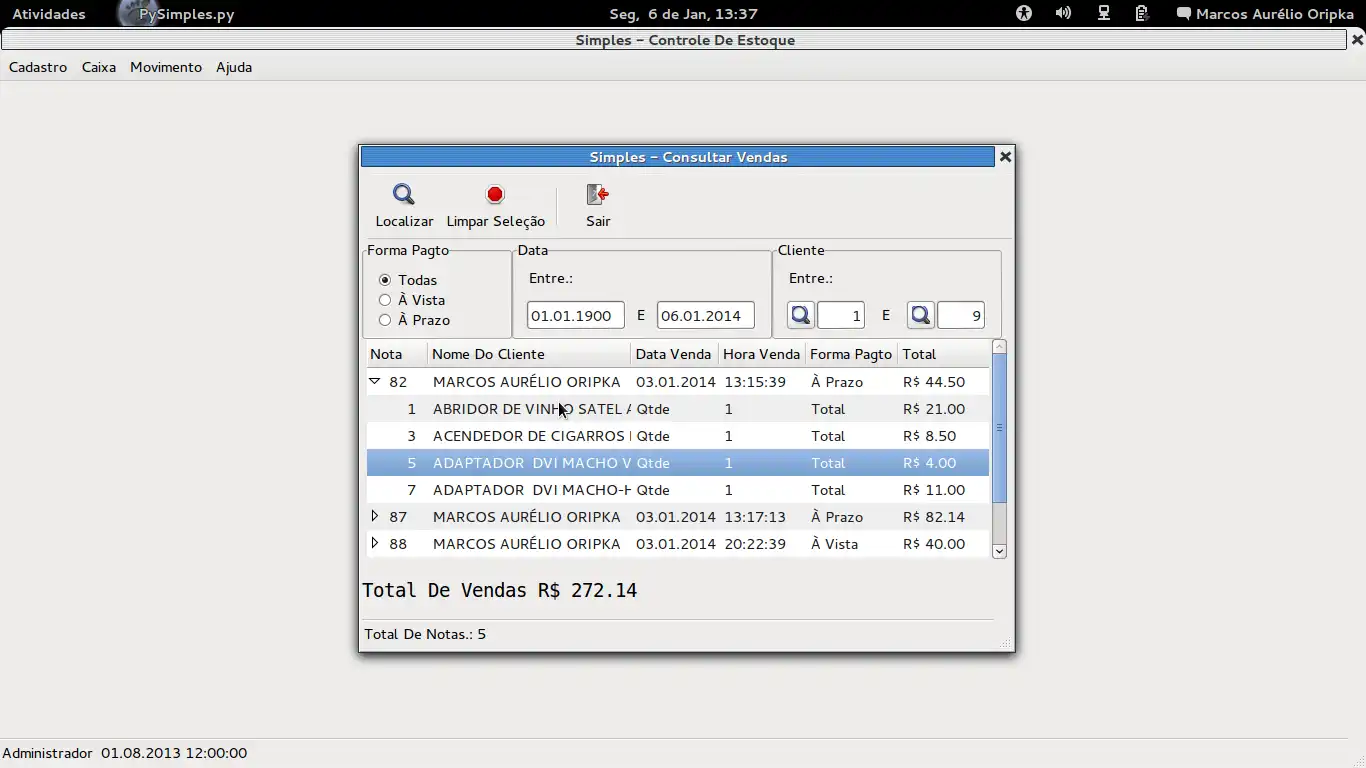Click chat bubble icon beside Marcos Aurélio Oripka
Image resolution: width=1366 pixels, height=768 pixels.
coord(1184,14)
